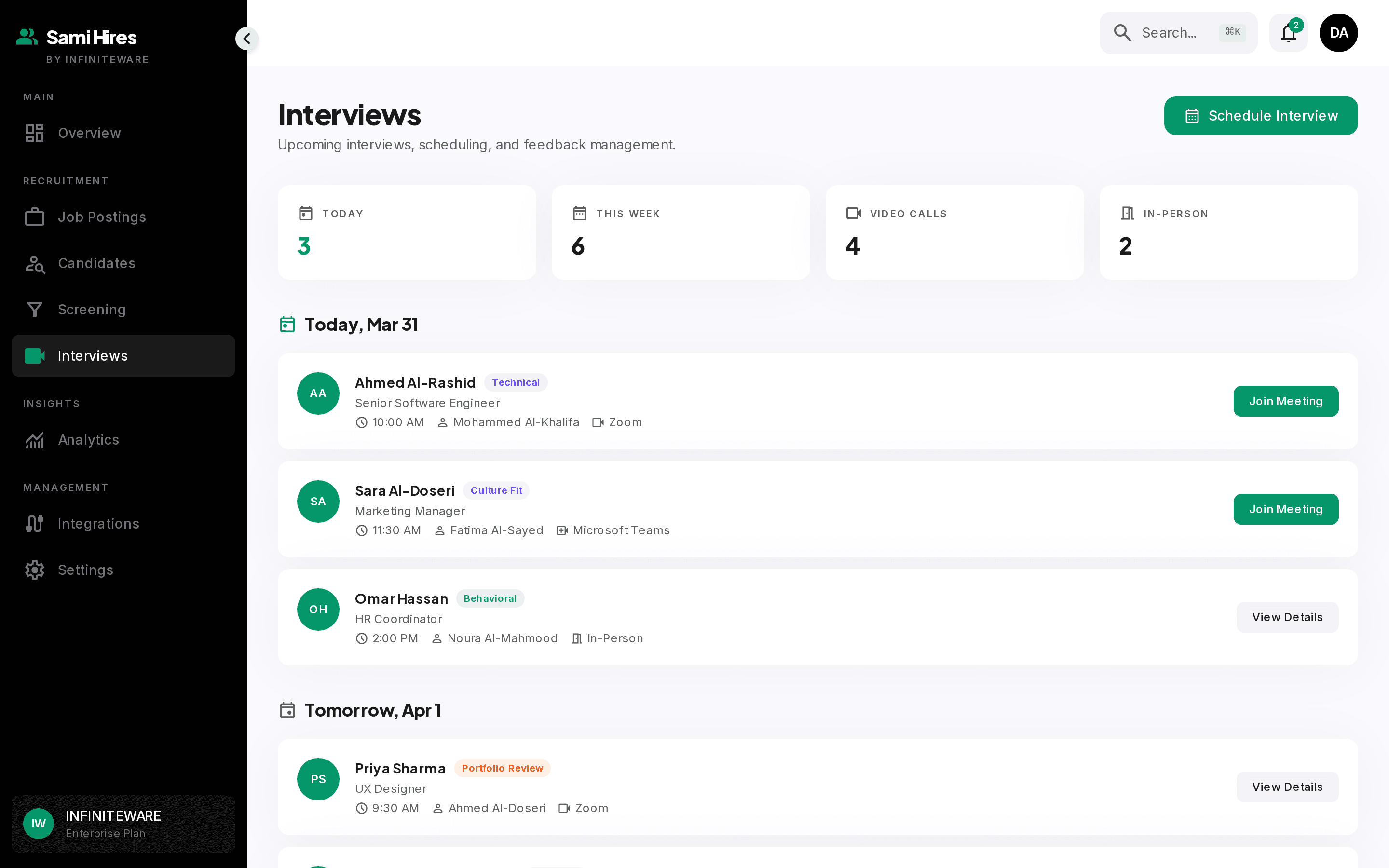Click the Technical tag
This screenshot has height=868, width=1389.
pyautogui.click(x=516, y=382)
